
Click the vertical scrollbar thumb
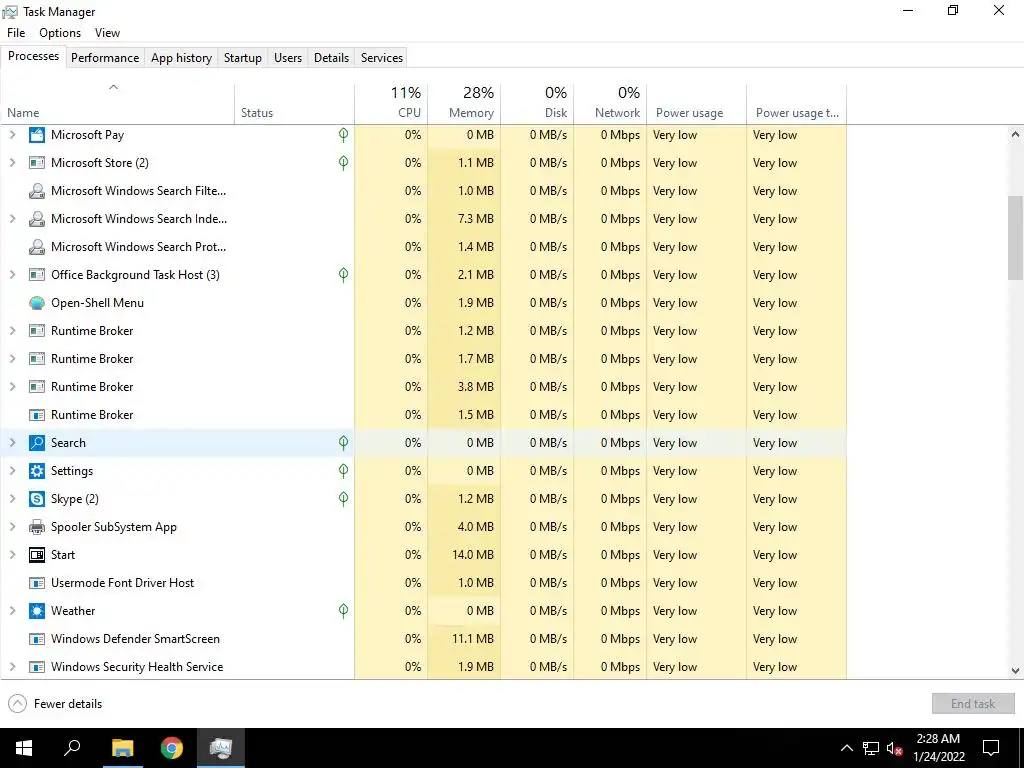tap(1015, 238)
